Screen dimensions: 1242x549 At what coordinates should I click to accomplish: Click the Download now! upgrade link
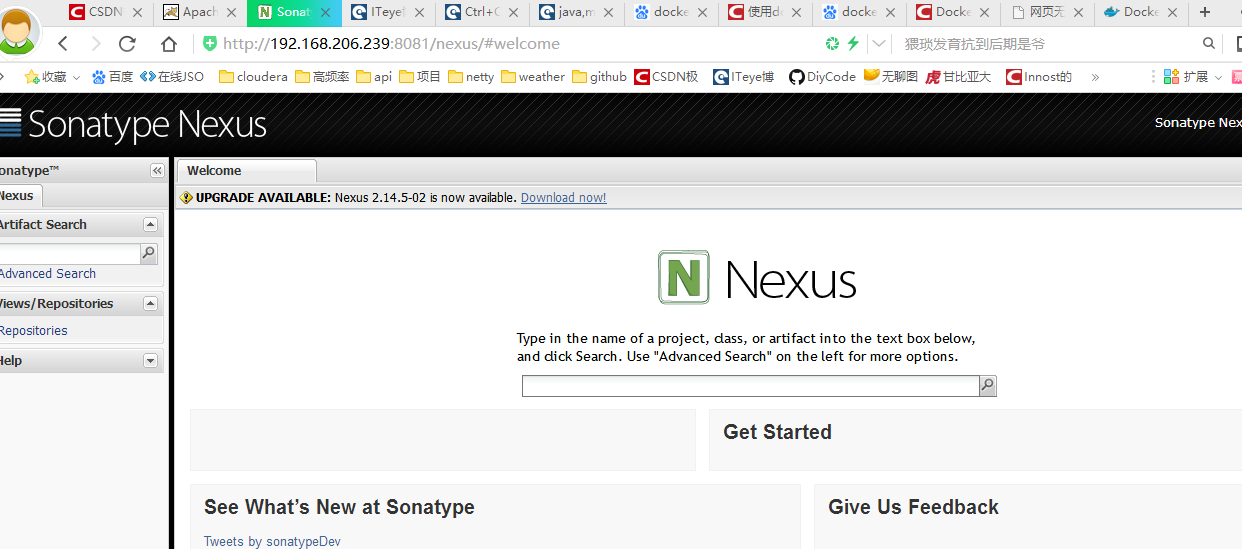(x=563, y=198)
